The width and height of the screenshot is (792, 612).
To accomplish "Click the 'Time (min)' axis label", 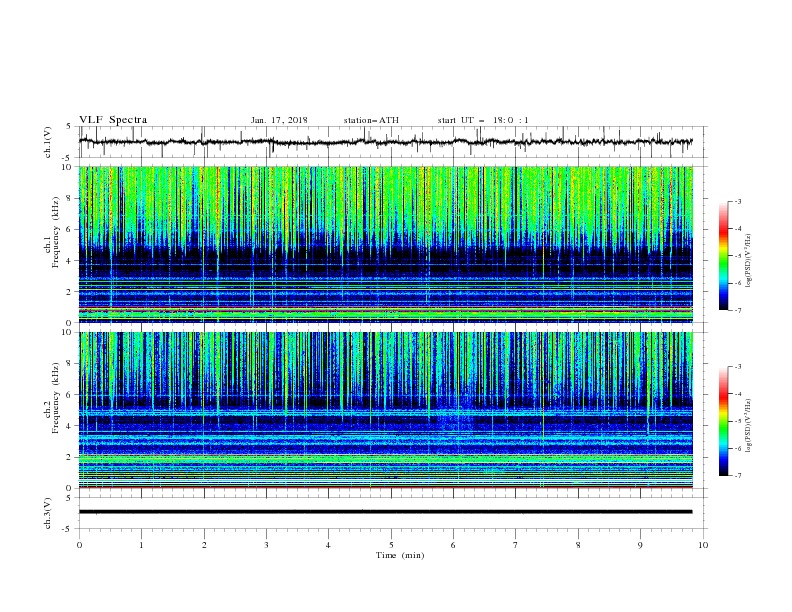I will 400,555.
